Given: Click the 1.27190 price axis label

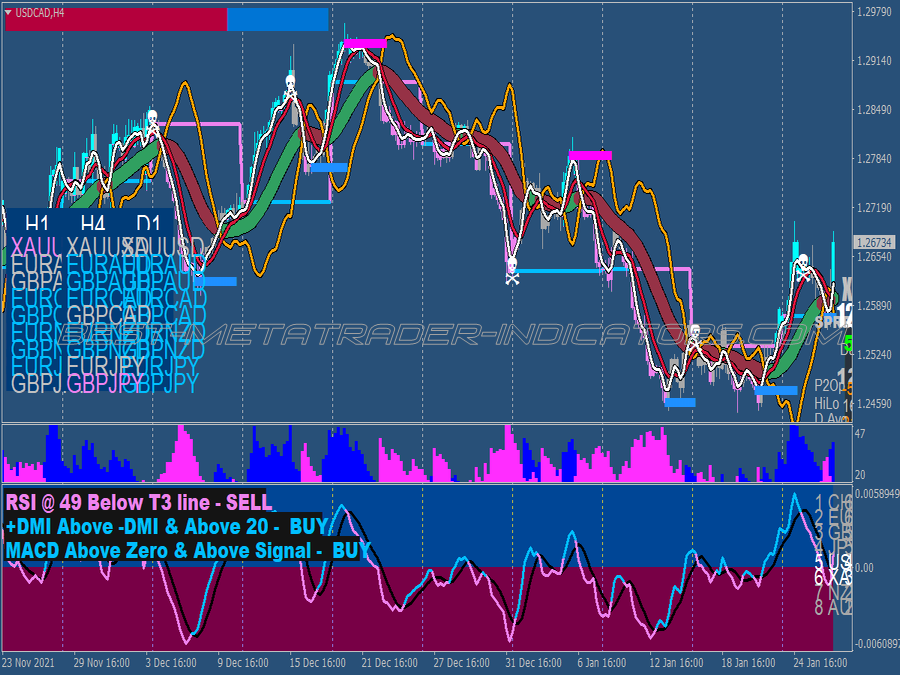Looking at the screenshot, I should [874, 207].
